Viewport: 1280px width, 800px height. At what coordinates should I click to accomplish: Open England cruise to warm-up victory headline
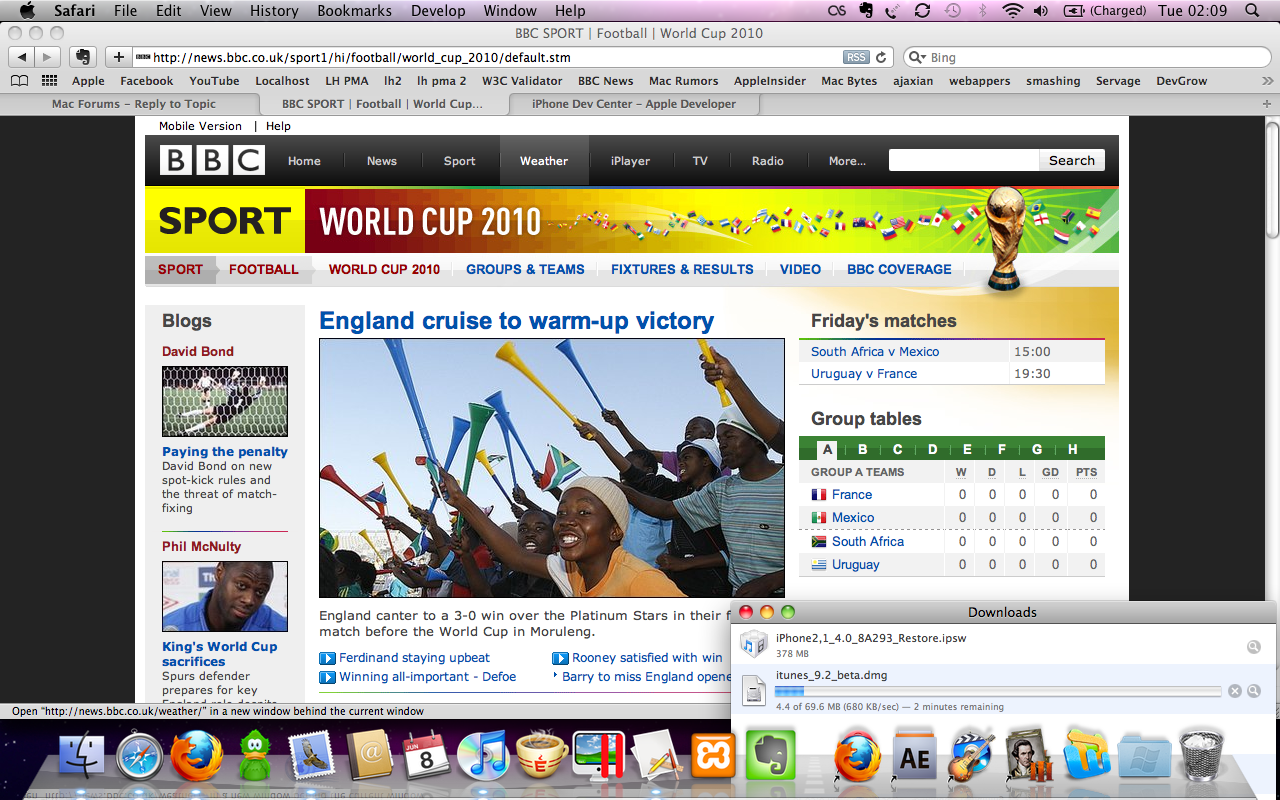pyautogui.click(x=516, y=320)
